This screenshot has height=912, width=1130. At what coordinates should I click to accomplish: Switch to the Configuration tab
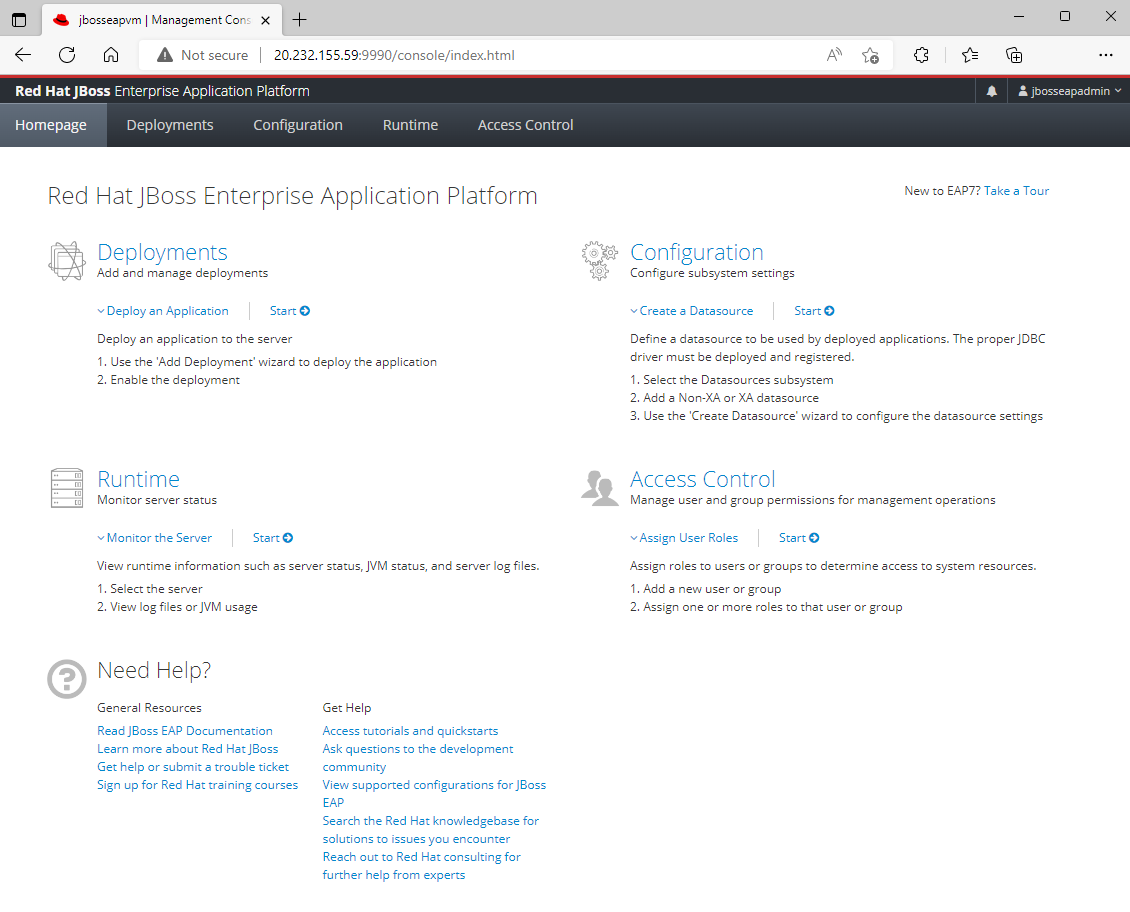click(298, 125)
